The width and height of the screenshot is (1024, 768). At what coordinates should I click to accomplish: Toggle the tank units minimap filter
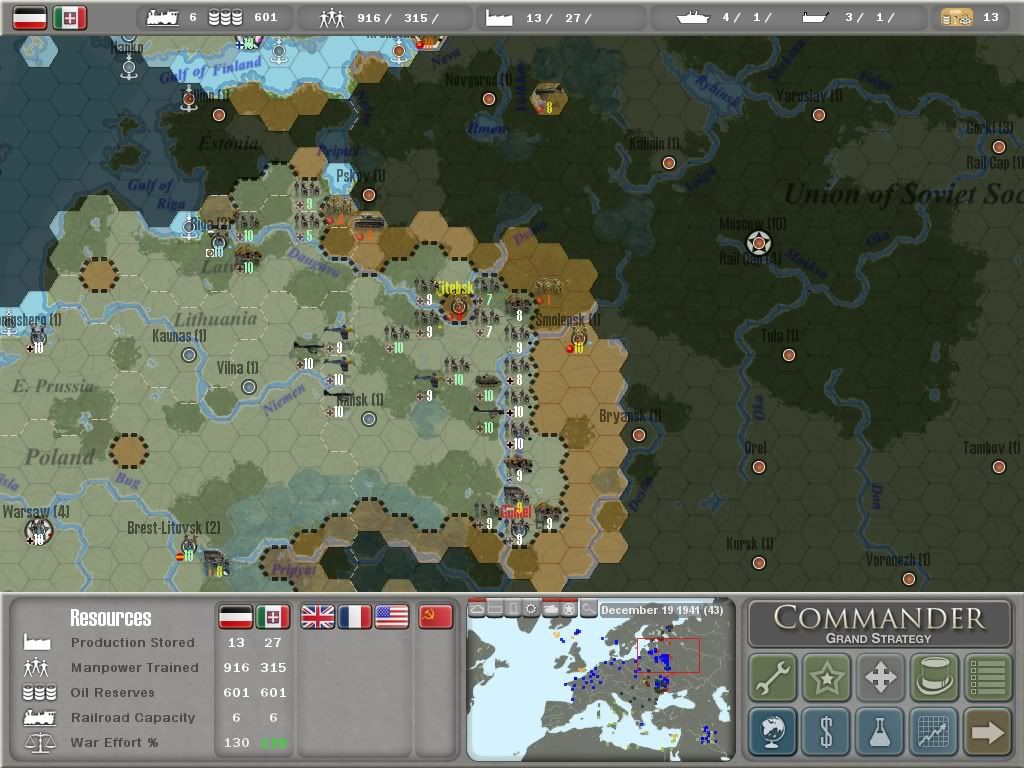click(x=551, y=609)
